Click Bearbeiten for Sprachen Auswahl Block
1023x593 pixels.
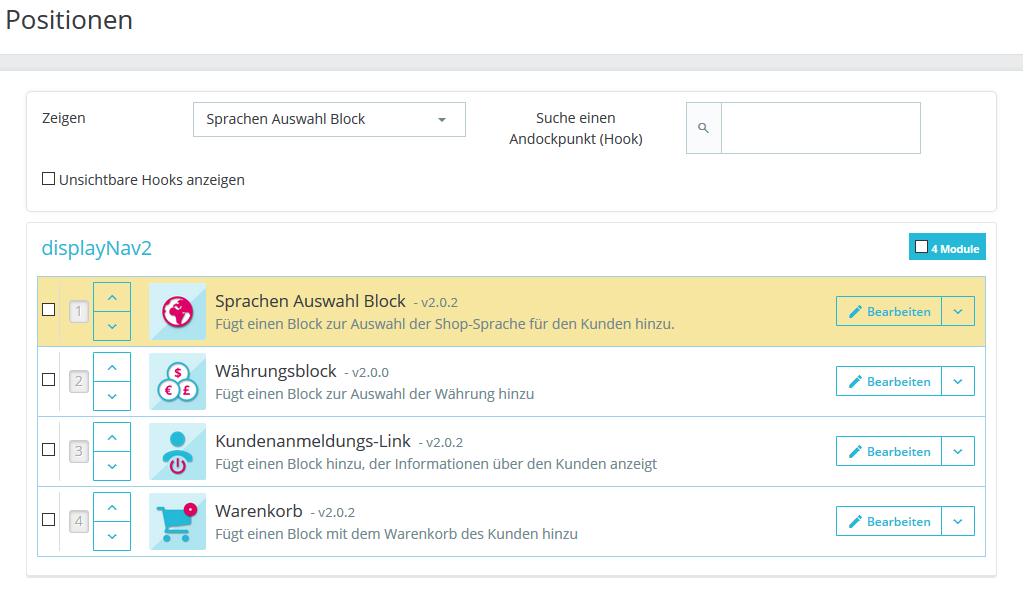[889, 312]
